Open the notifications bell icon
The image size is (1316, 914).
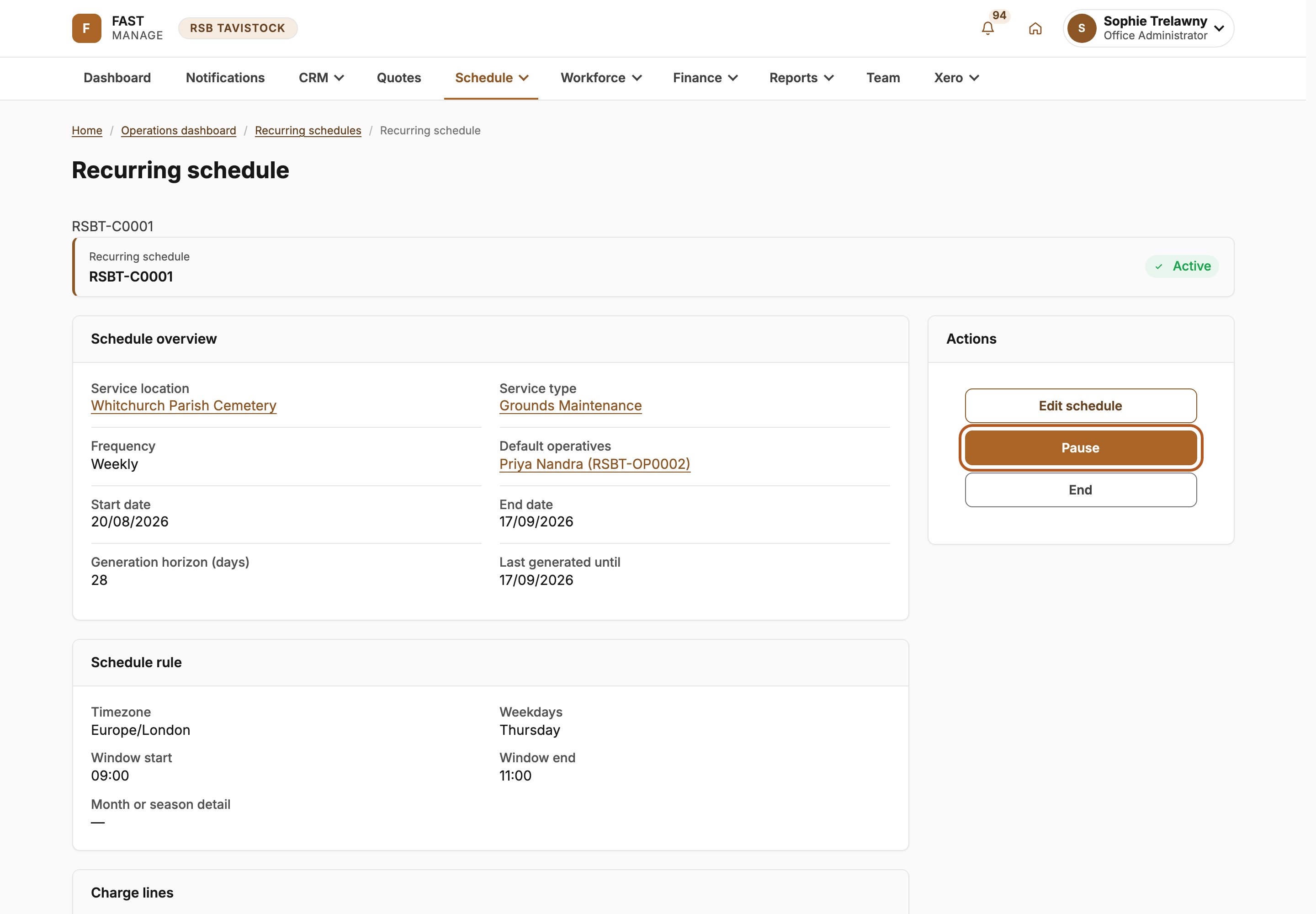pos(987,28)
